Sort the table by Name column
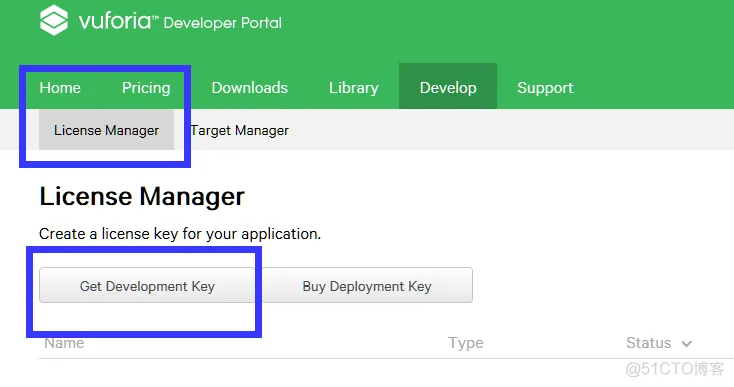The height and width of the screenshot is (387, 734). [64, 343]
